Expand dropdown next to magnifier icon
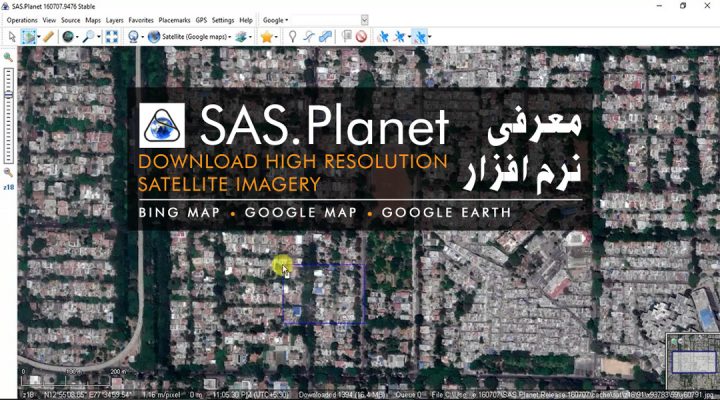 [x=98, y=37]
